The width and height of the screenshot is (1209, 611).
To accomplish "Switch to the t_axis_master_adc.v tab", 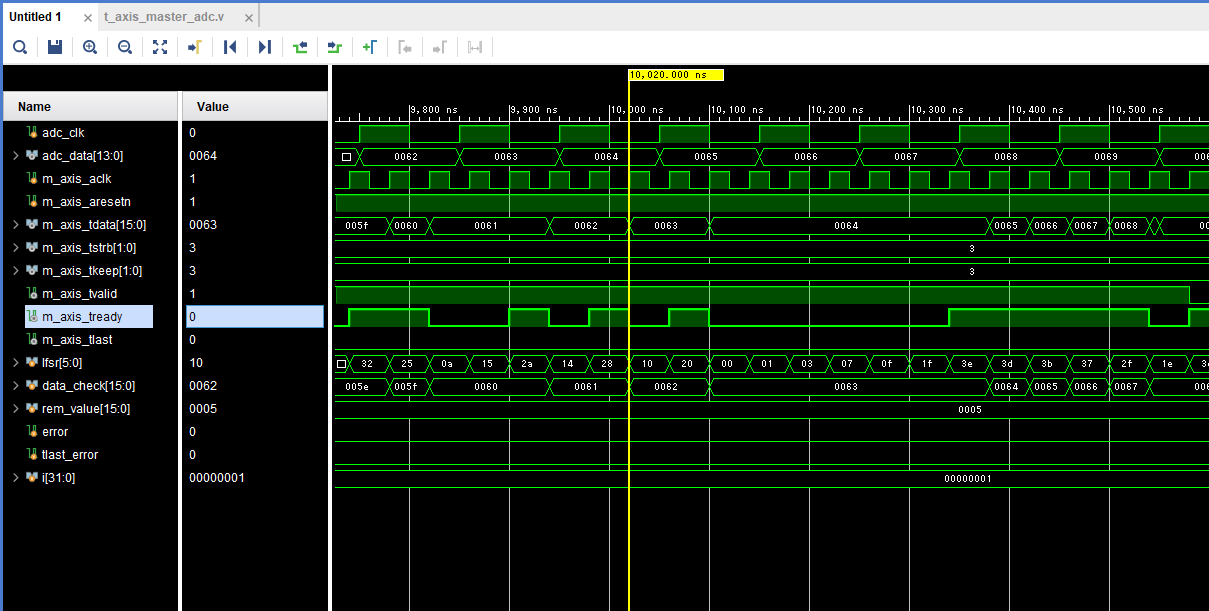I will (x=163, y=17).
